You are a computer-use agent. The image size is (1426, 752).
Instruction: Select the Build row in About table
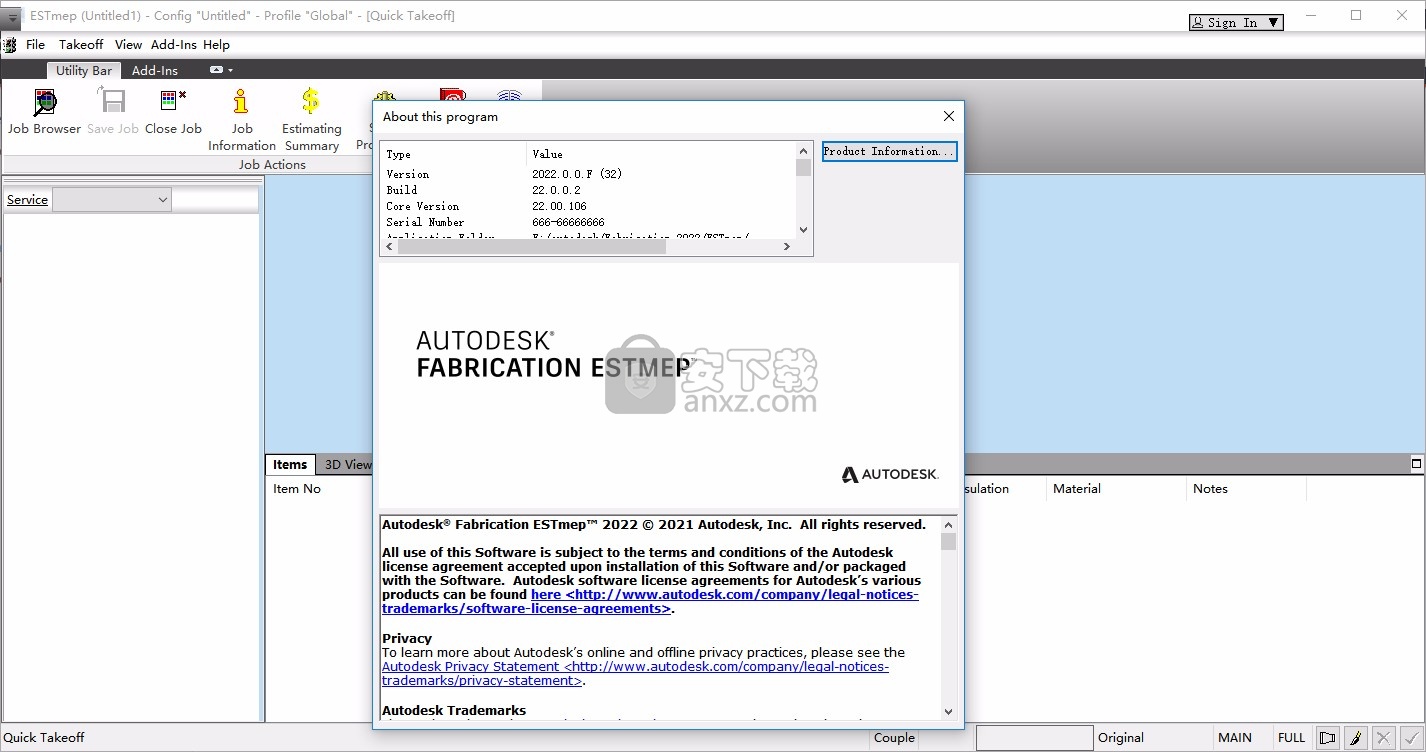[x=588, y=190]
